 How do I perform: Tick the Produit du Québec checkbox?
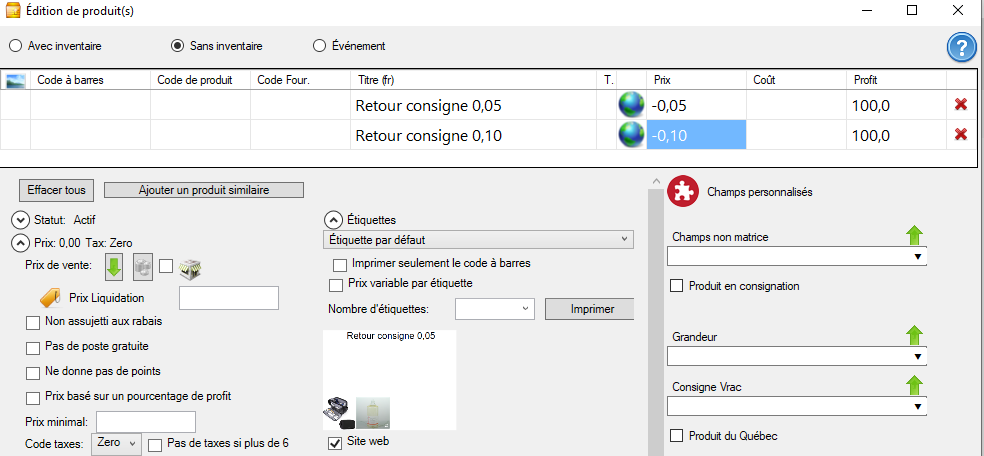[676, 435]
